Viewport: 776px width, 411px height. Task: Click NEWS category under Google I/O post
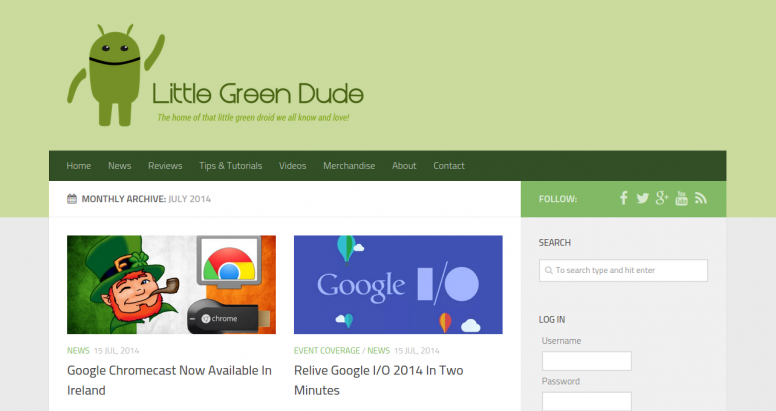coord(379,351)
